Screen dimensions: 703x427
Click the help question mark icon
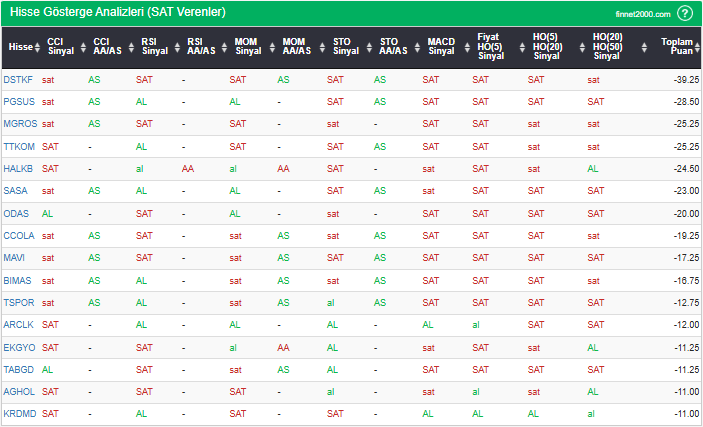point(685,13)
